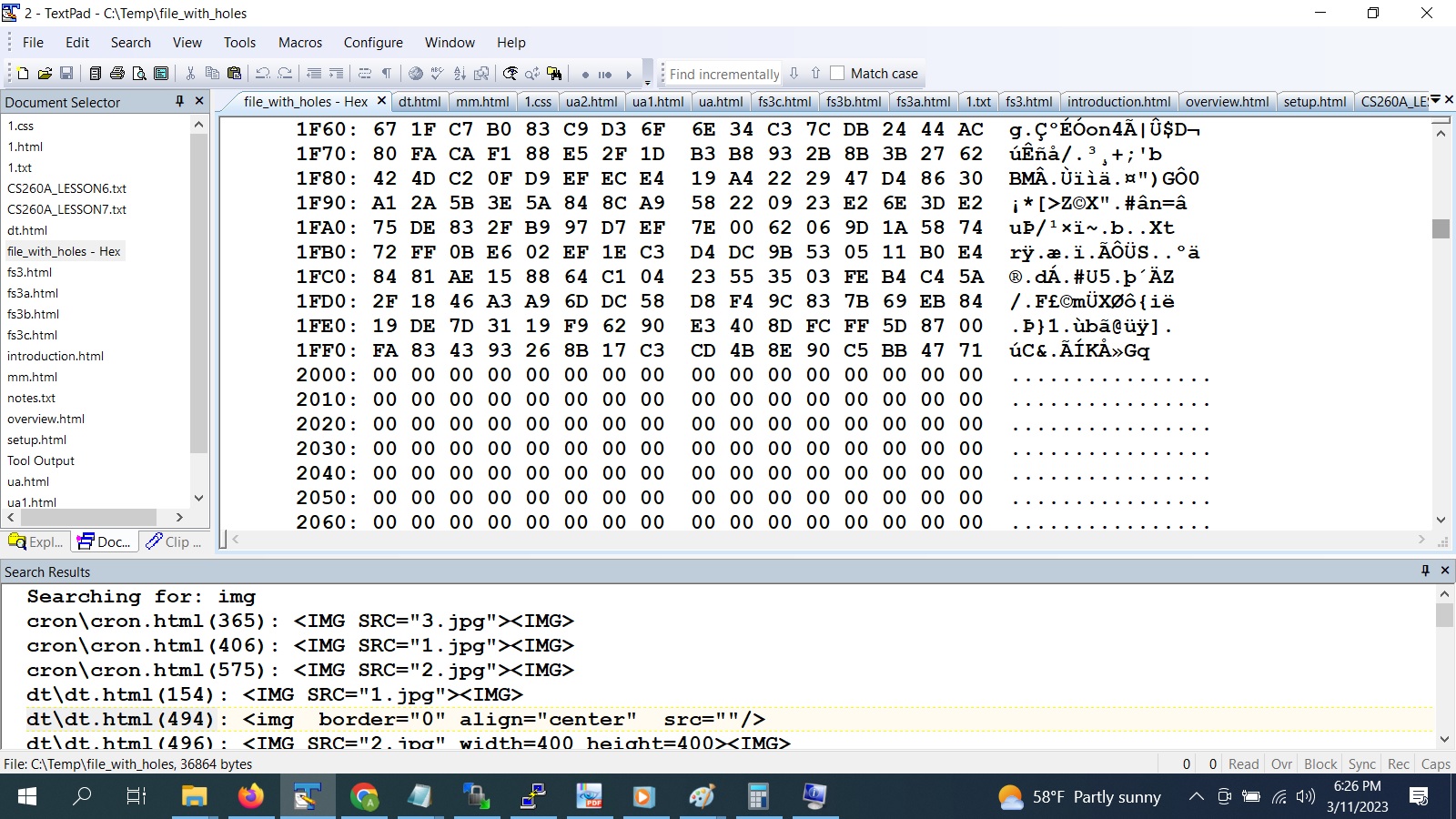Show hidden system tray icons chevron
Screen dimensions: 1456x819
pos(1197,797)
